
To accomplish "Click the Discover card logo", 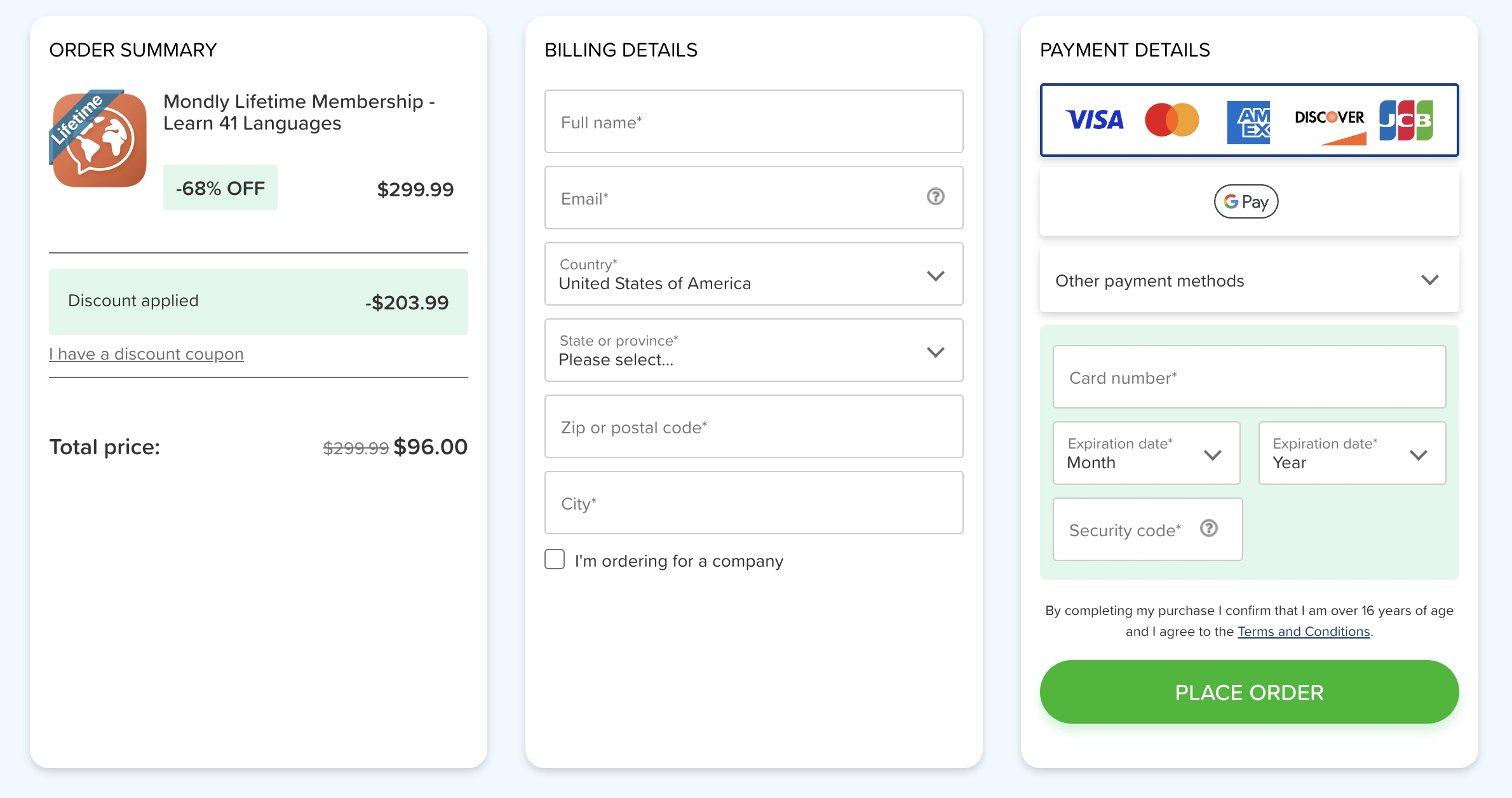I will 1330,126.
